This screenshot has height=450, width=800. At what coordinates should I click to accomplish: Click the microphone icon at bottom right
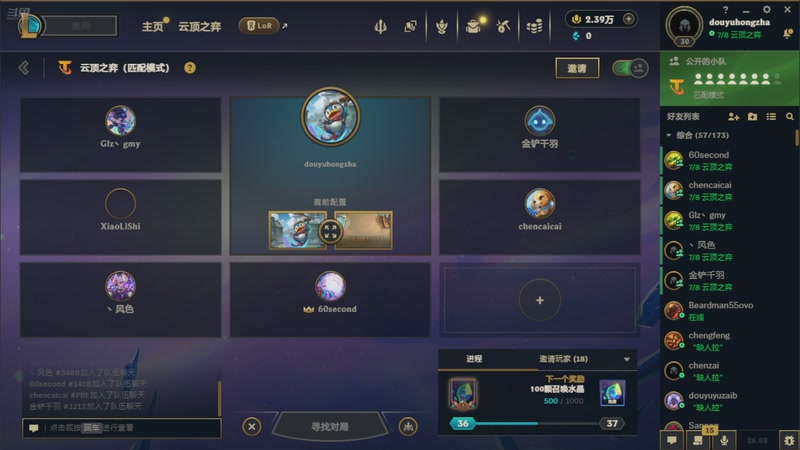(724, 439)
